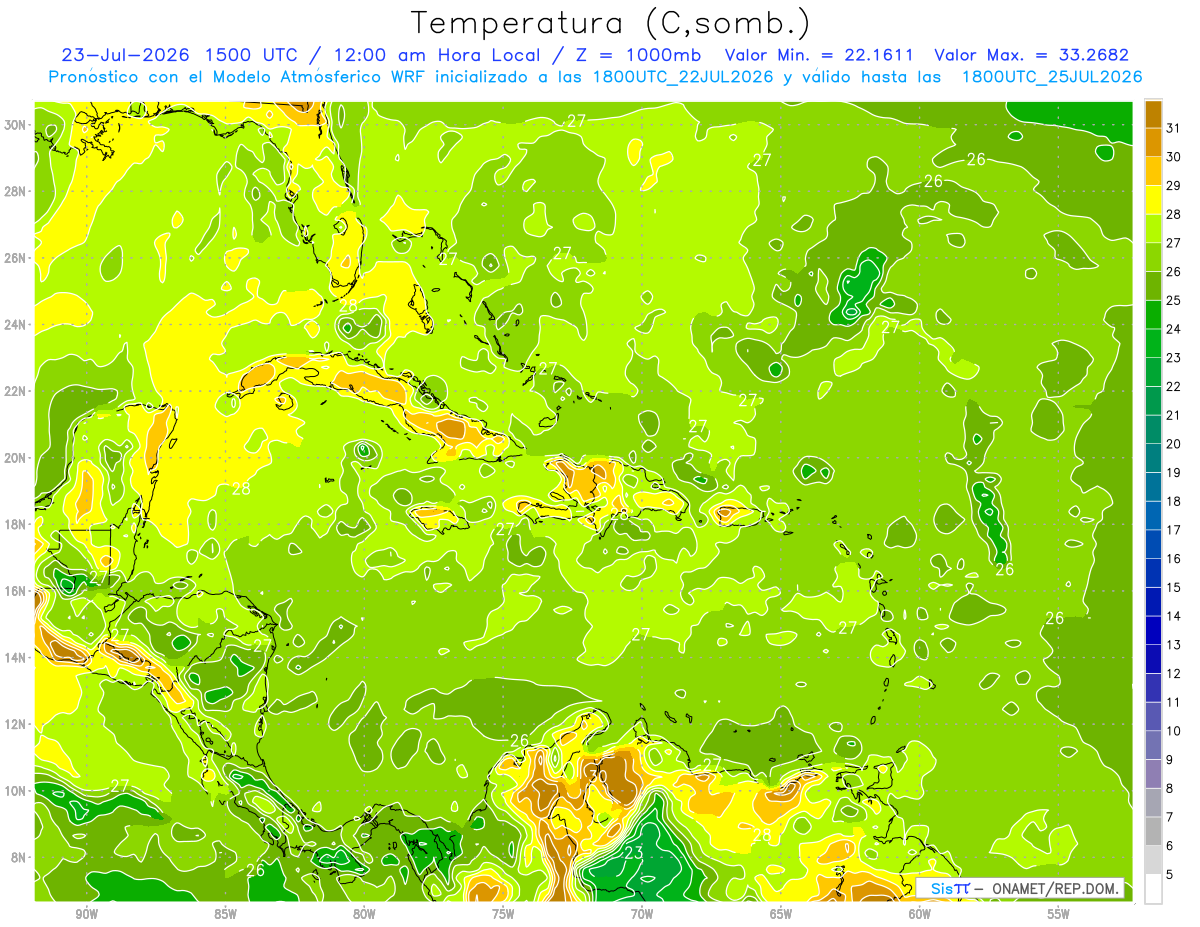This screenshot has height=927, width=1200.
Task: Click the "22N" latitude axis label
Action: point(17,391)
